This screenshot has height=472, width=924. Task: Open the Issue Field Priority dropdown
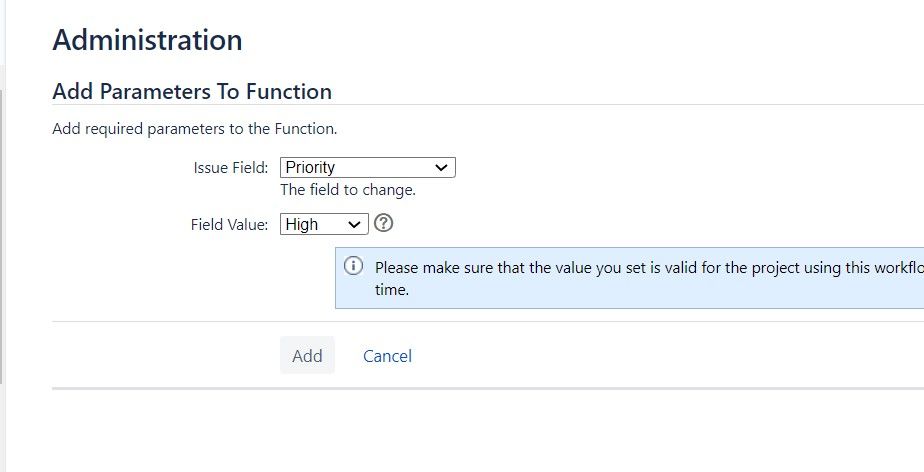click(x=368, y=167)
